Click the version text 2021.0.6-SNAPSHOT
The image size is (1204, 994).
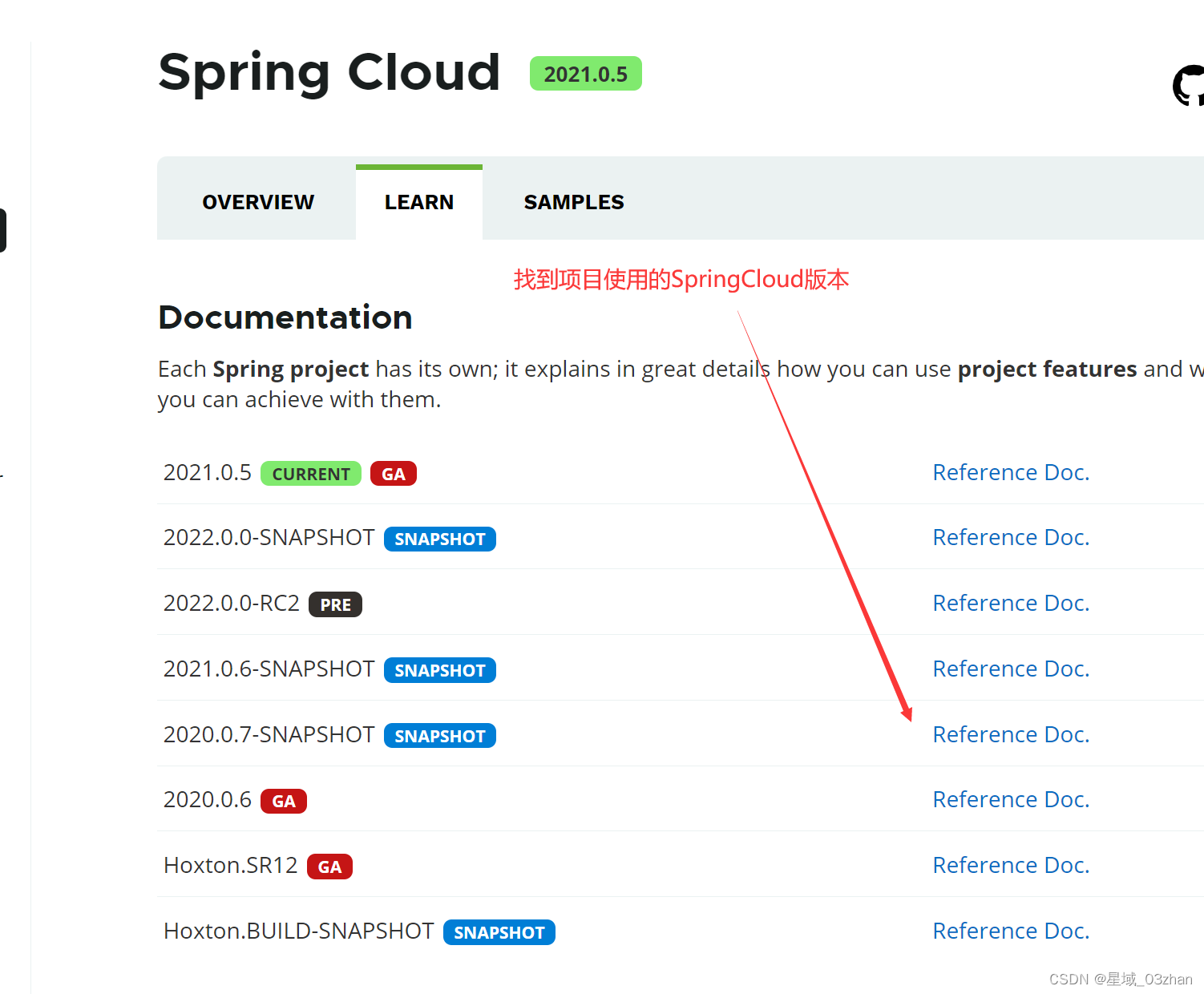(x=269, y=669)
